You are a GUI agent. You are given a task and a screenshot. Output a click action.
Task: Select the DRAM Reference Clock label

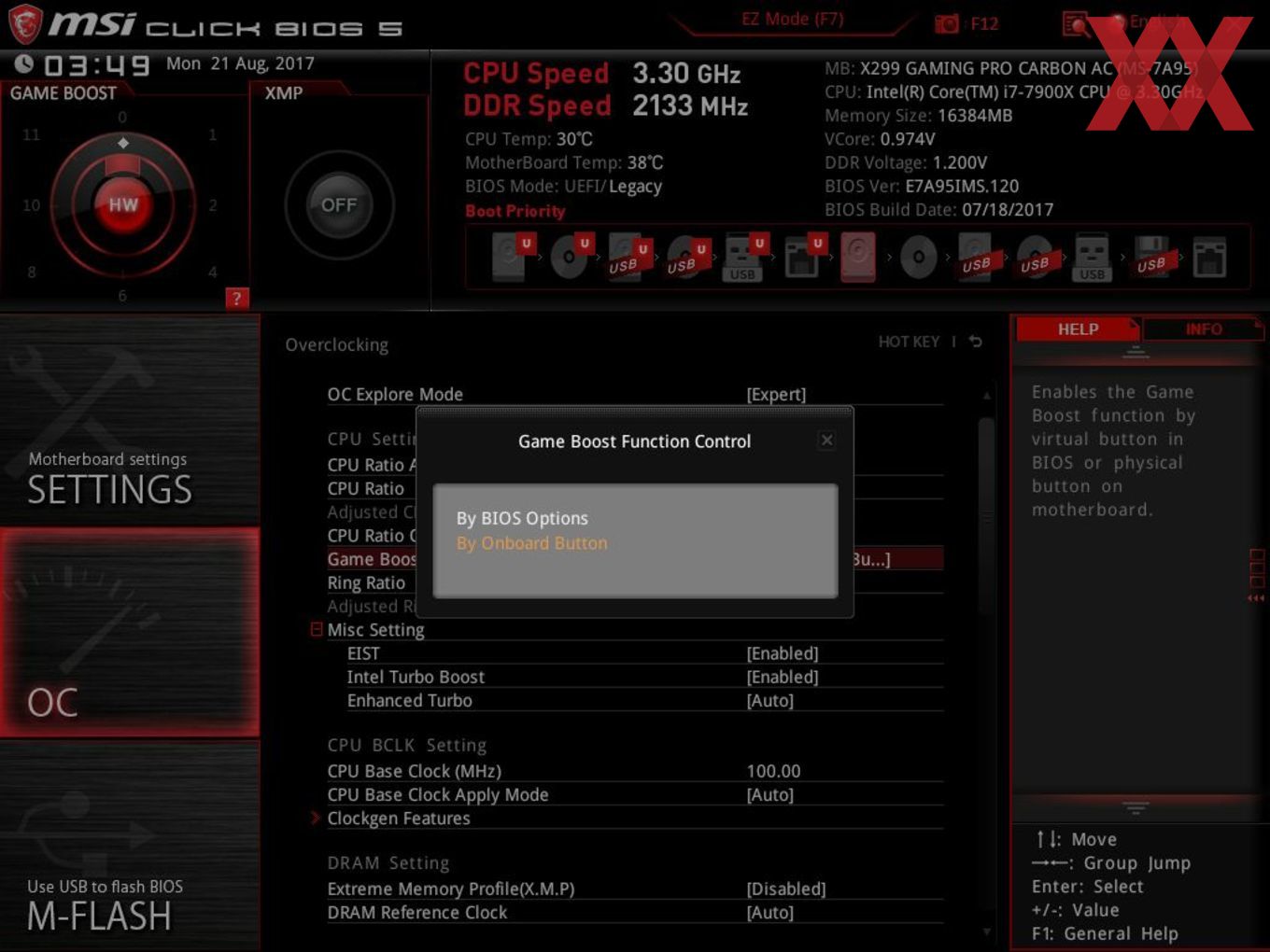417,912
